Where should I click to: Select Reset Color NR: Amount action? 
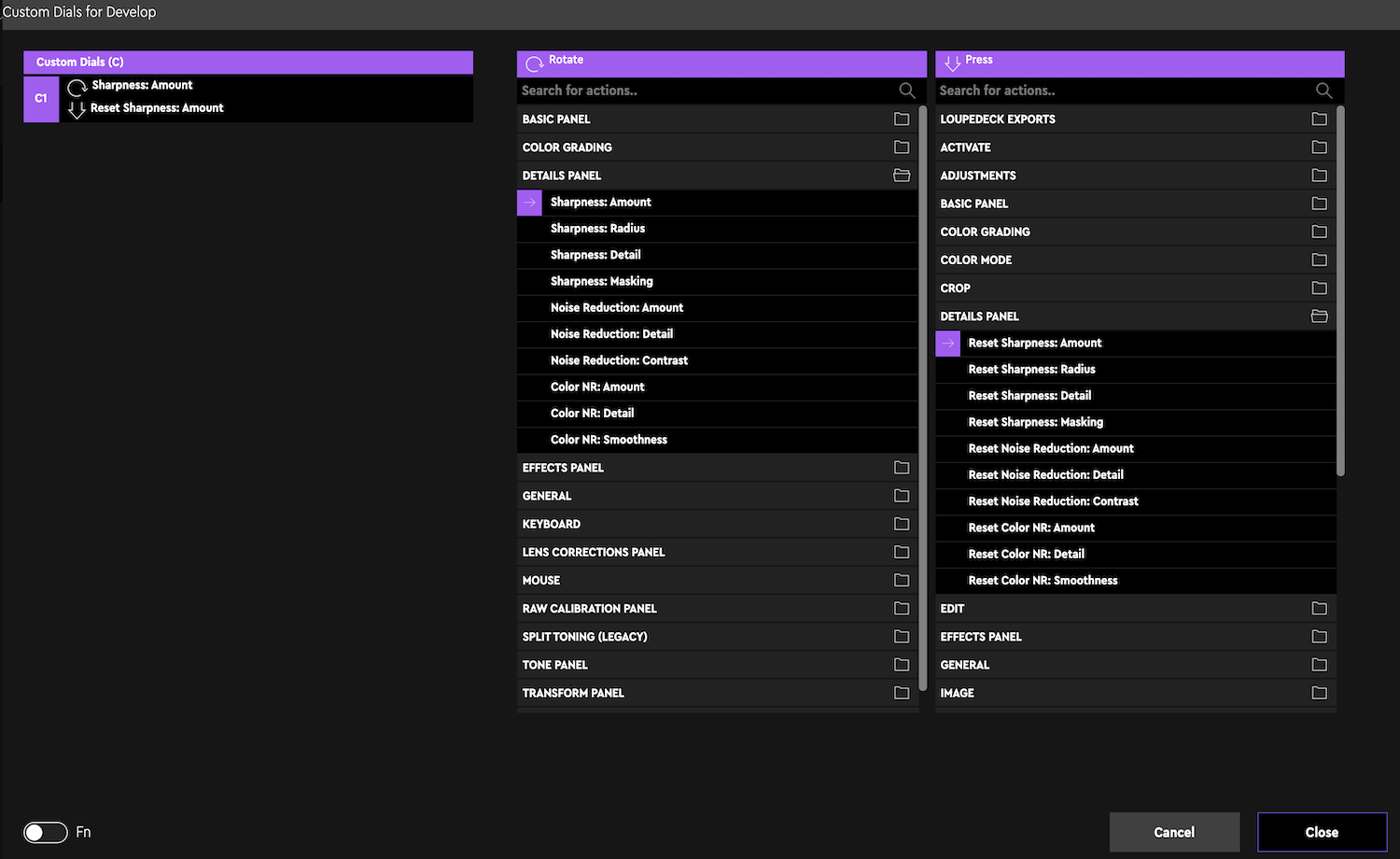point(1135,528)
